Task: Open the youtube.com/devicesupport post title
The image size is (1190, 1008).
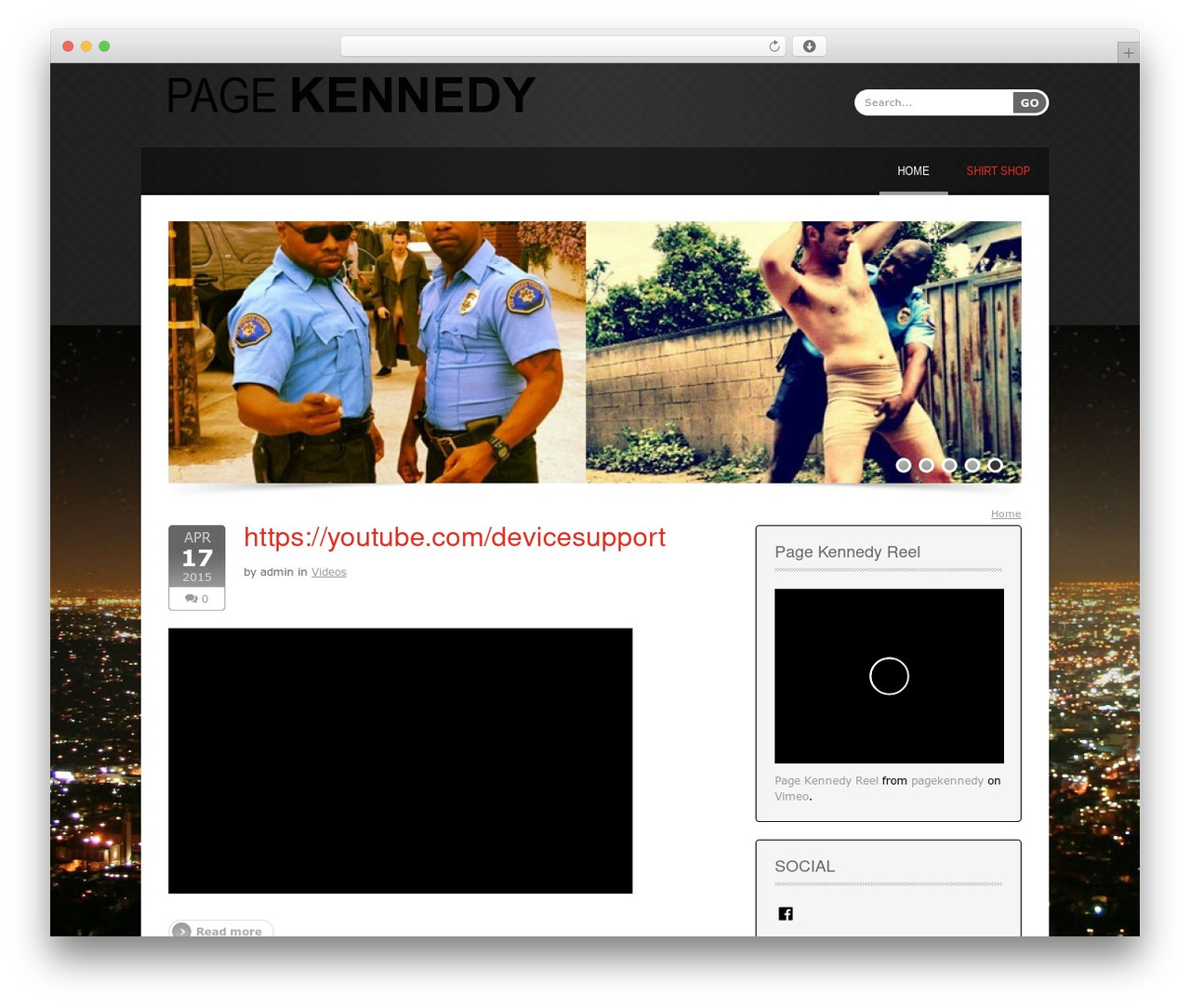Action: tap(455, 537)
